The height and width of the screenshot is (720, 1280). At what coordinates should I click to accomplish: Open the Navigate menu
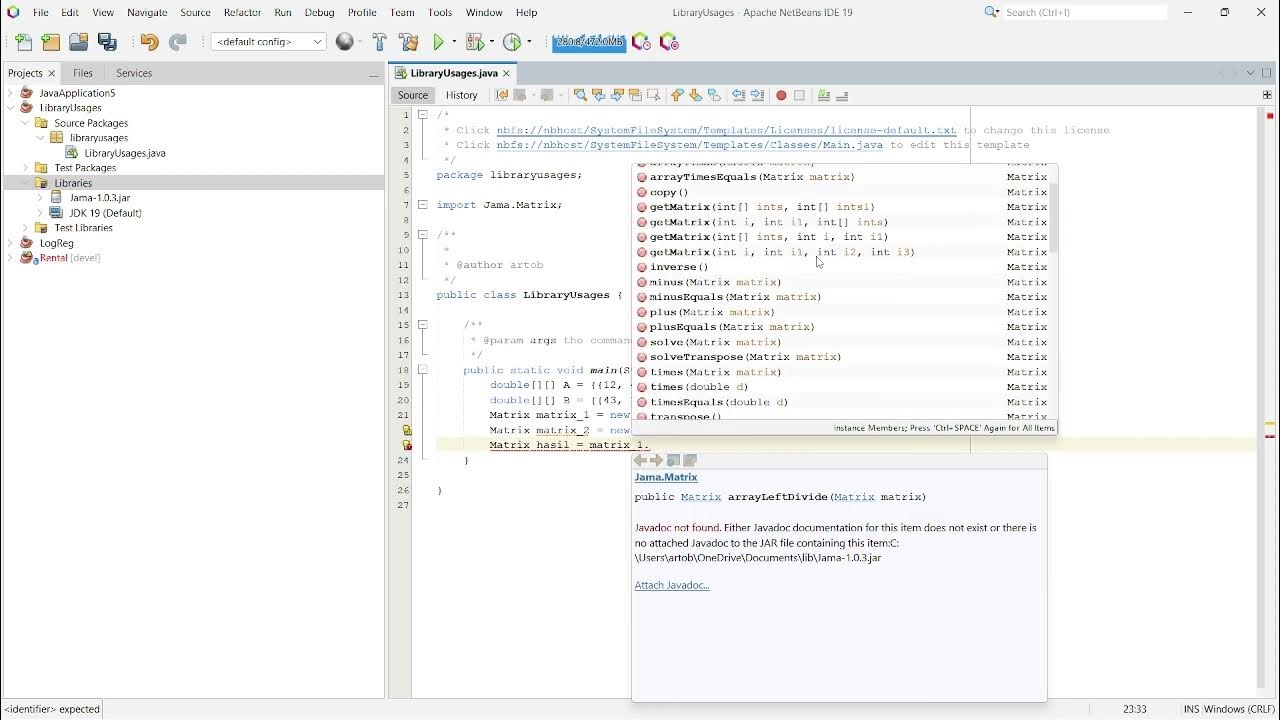(147, 12)
